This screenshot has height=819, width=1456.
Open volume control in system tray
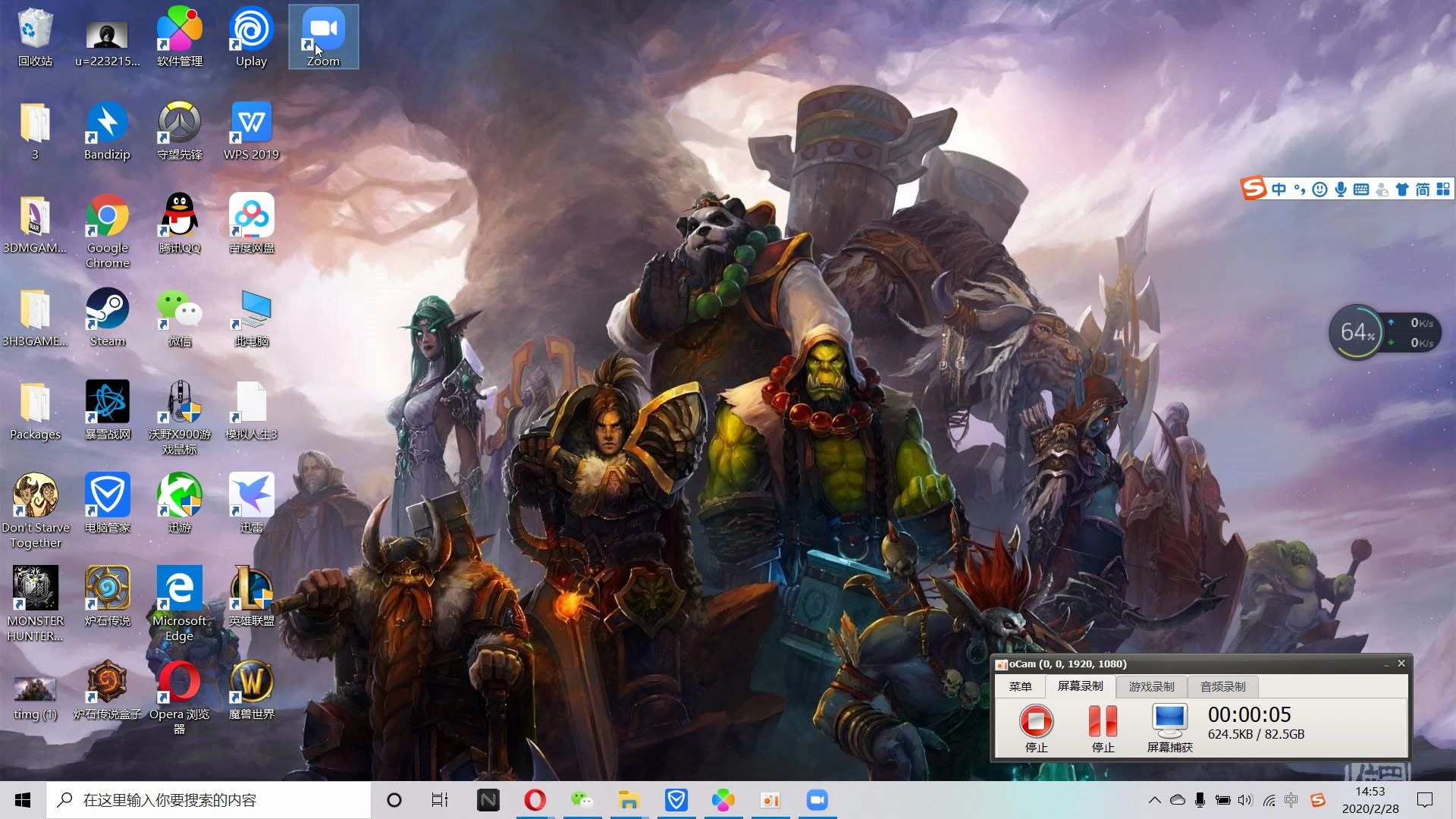coord(1245,800)
